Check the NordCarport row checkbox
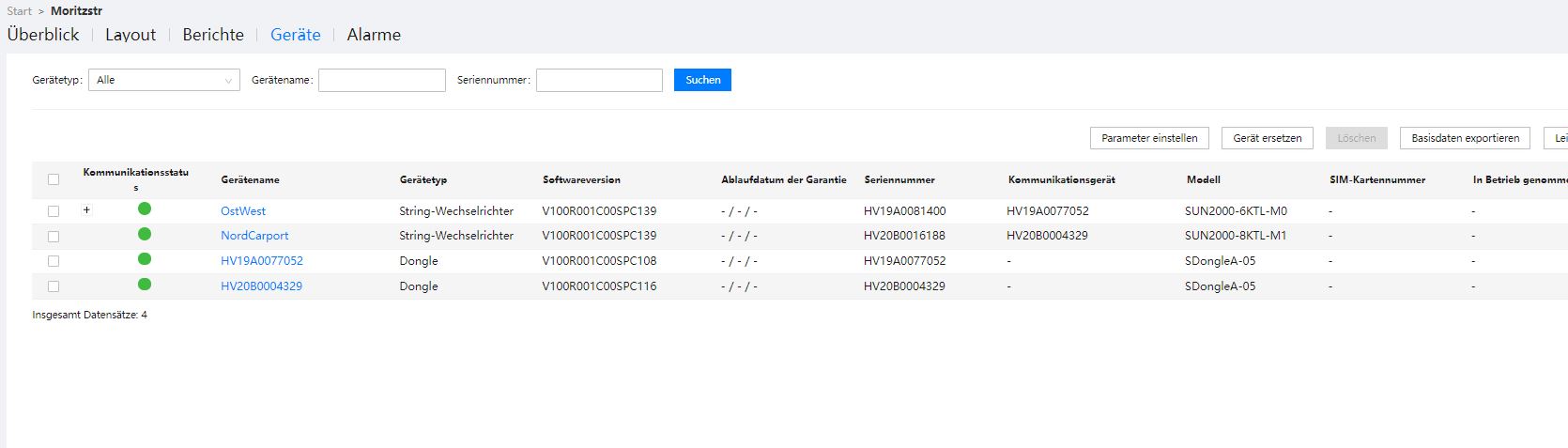Image resolution: width=1568 pixels, height=448 pixels. 54,237
